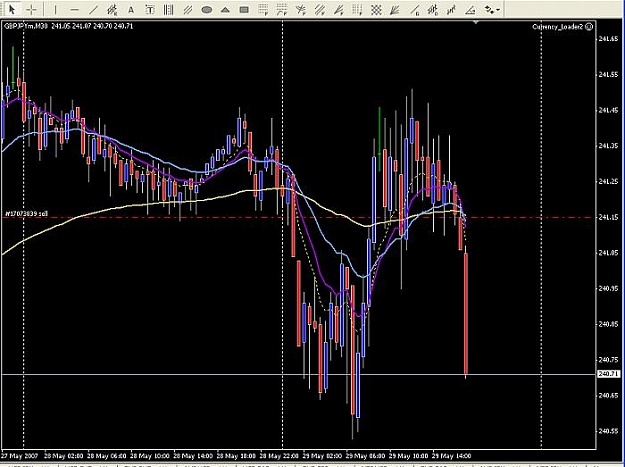
Task: Choose the horizontal line drawing tool
Action: point(74,10)
